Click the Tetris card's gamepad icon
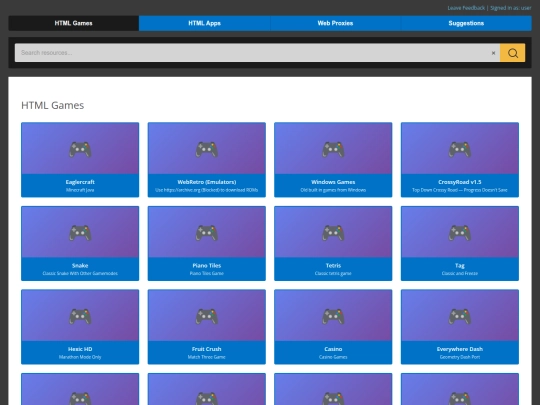 point(333,233)
